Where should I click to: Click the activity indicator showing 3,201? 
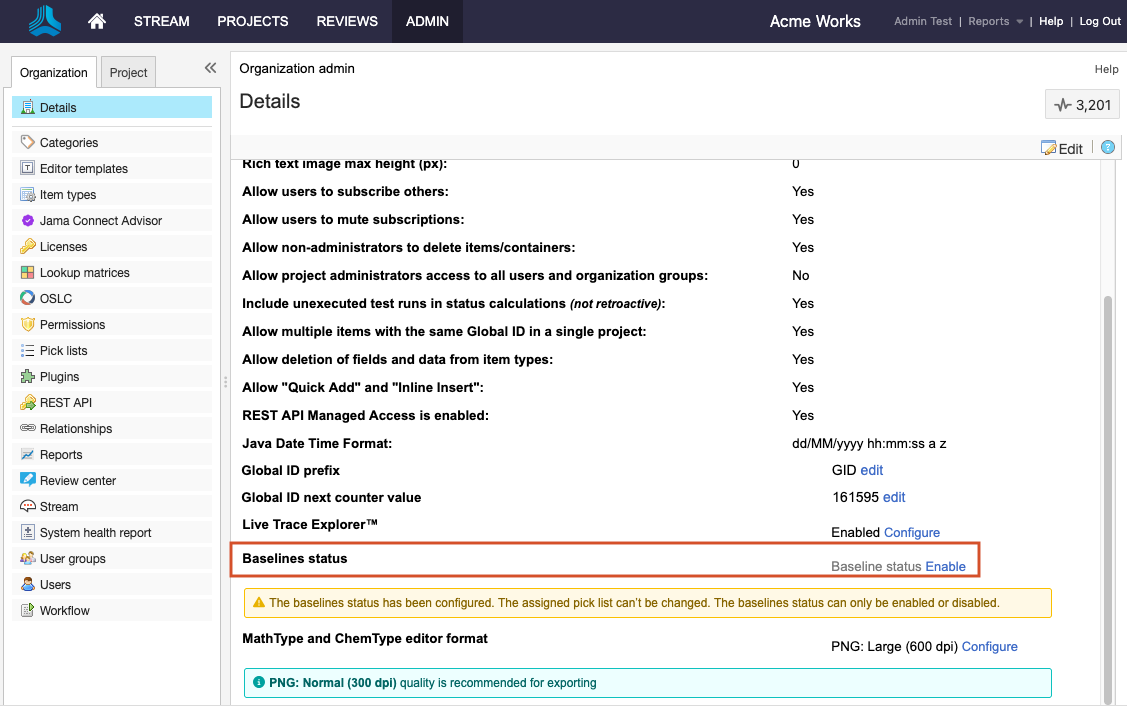click(x=1081, y=103)
